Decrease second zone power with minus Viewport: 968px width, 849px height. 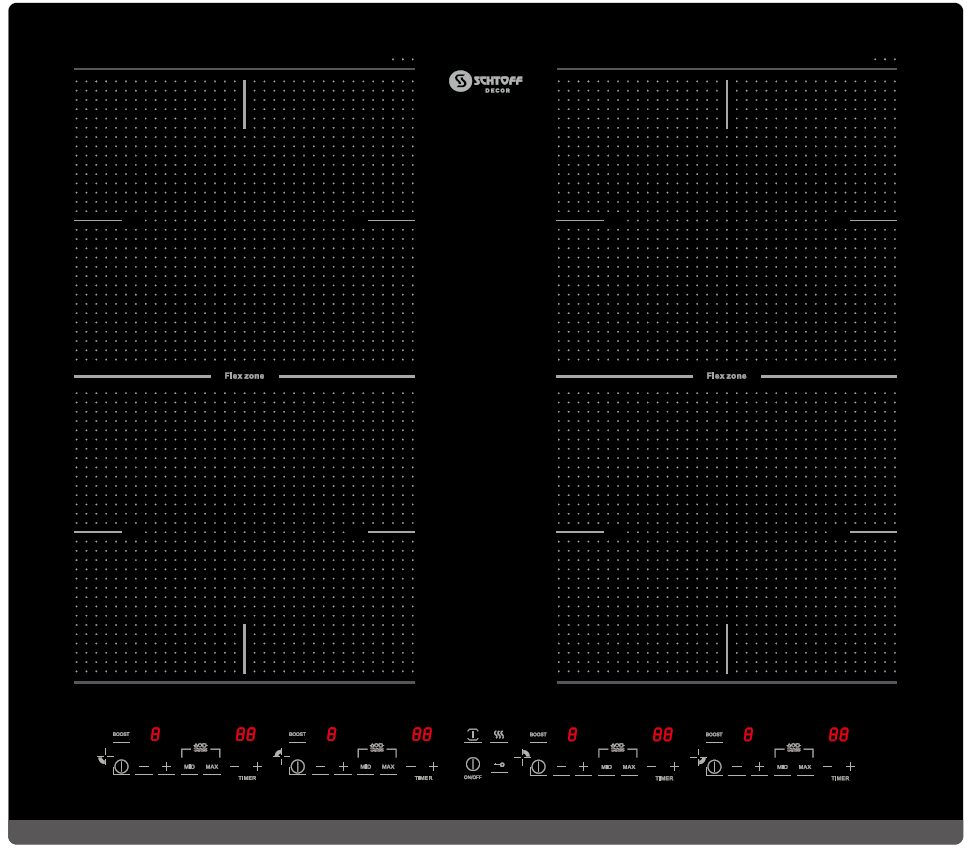[x=320, y=767]
